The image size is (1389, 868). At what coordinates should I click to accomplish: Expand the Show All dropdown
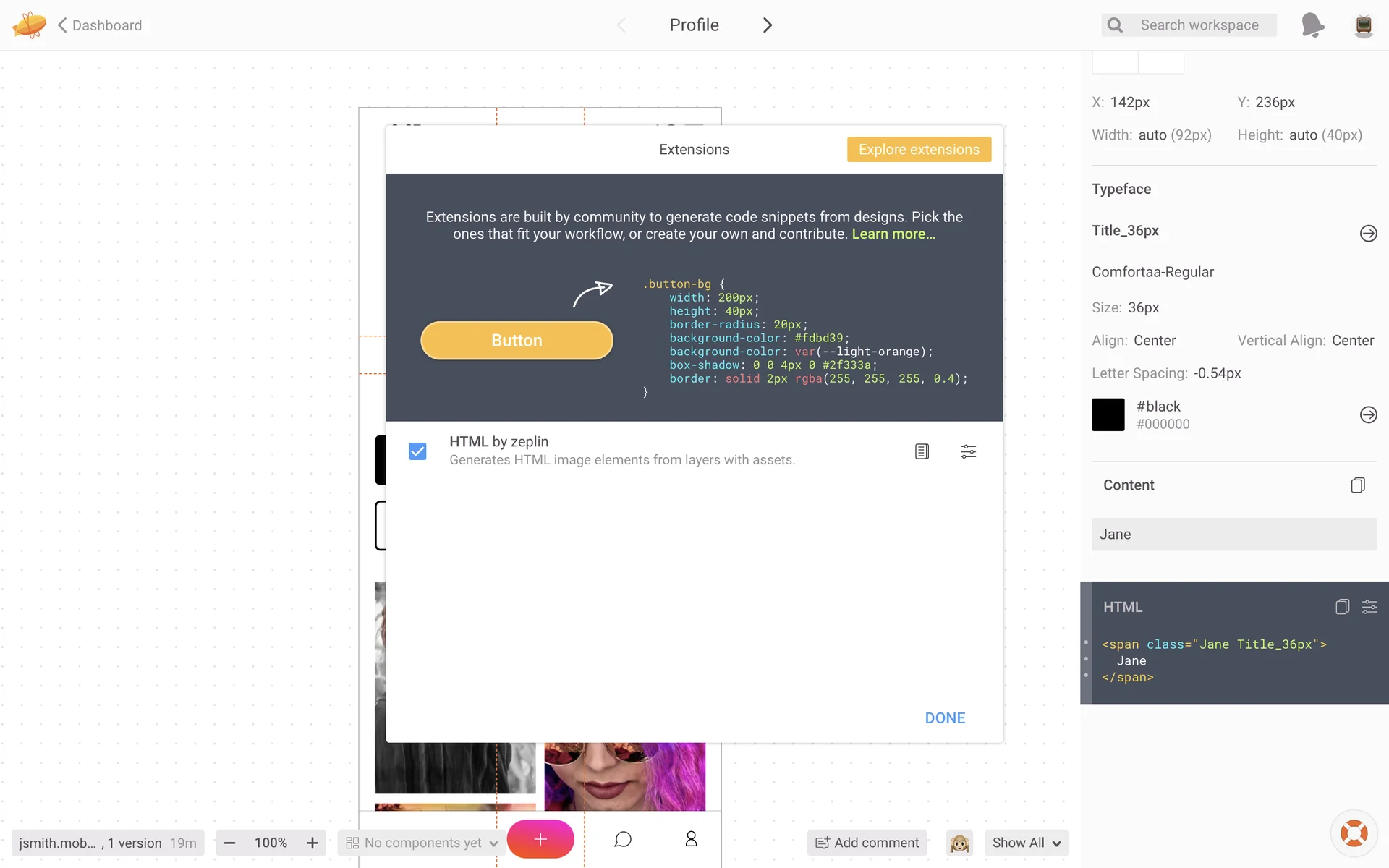tap(1026, 843)
